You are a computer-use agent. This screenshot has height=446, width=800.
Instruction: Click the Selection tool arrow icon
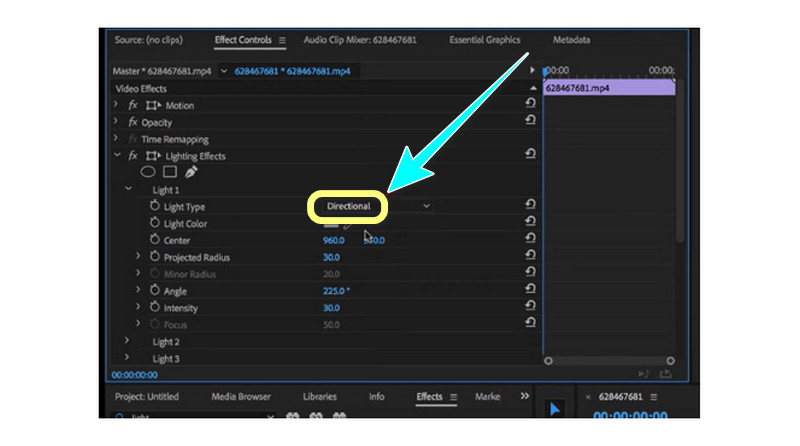[553, 409]
